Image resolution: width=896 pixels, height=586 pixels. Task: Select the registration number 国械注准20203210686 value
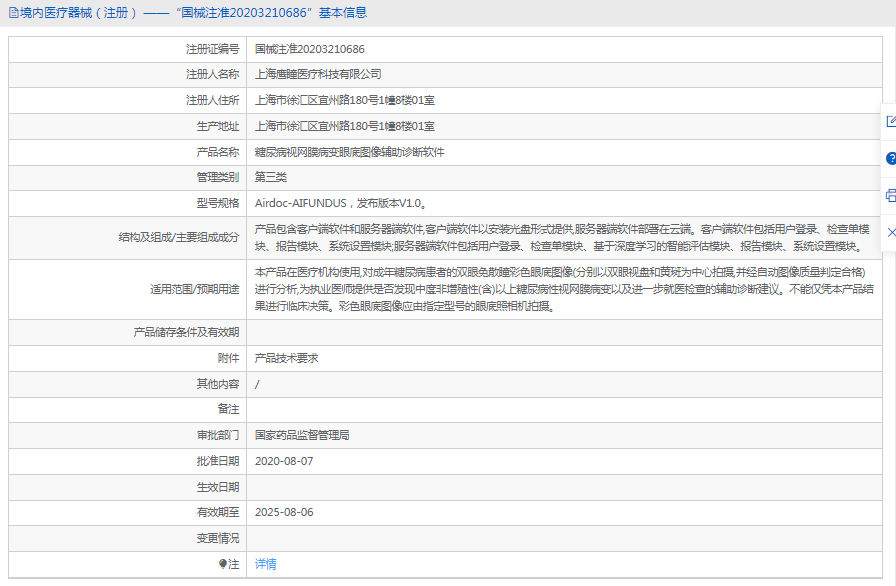pos(309,48)
